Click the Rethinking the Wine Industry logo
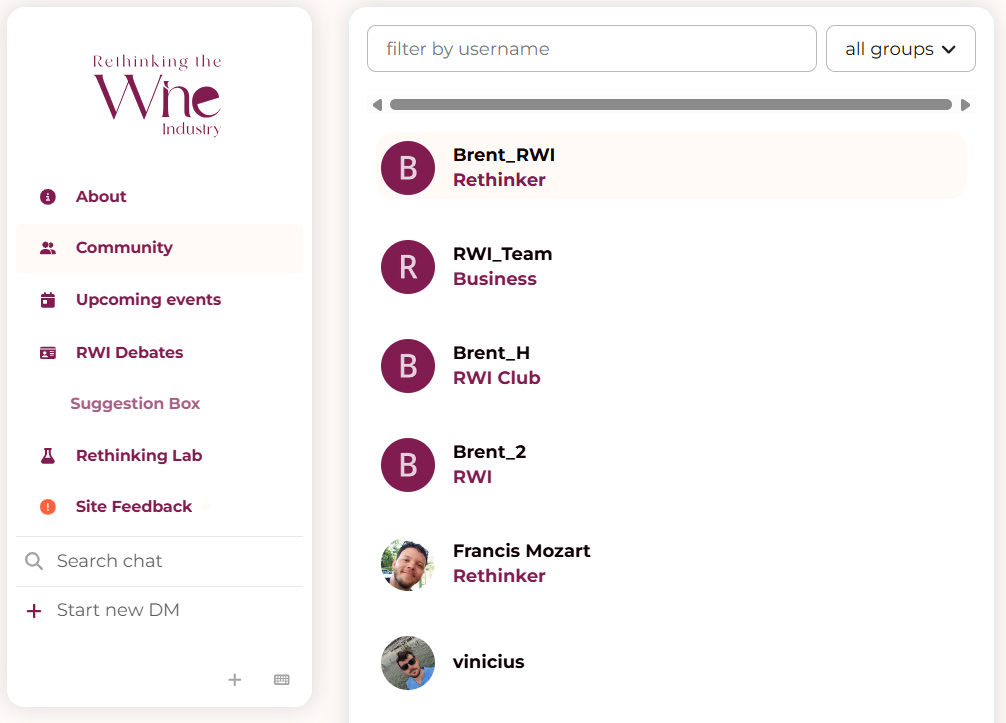 coord(158,95)
